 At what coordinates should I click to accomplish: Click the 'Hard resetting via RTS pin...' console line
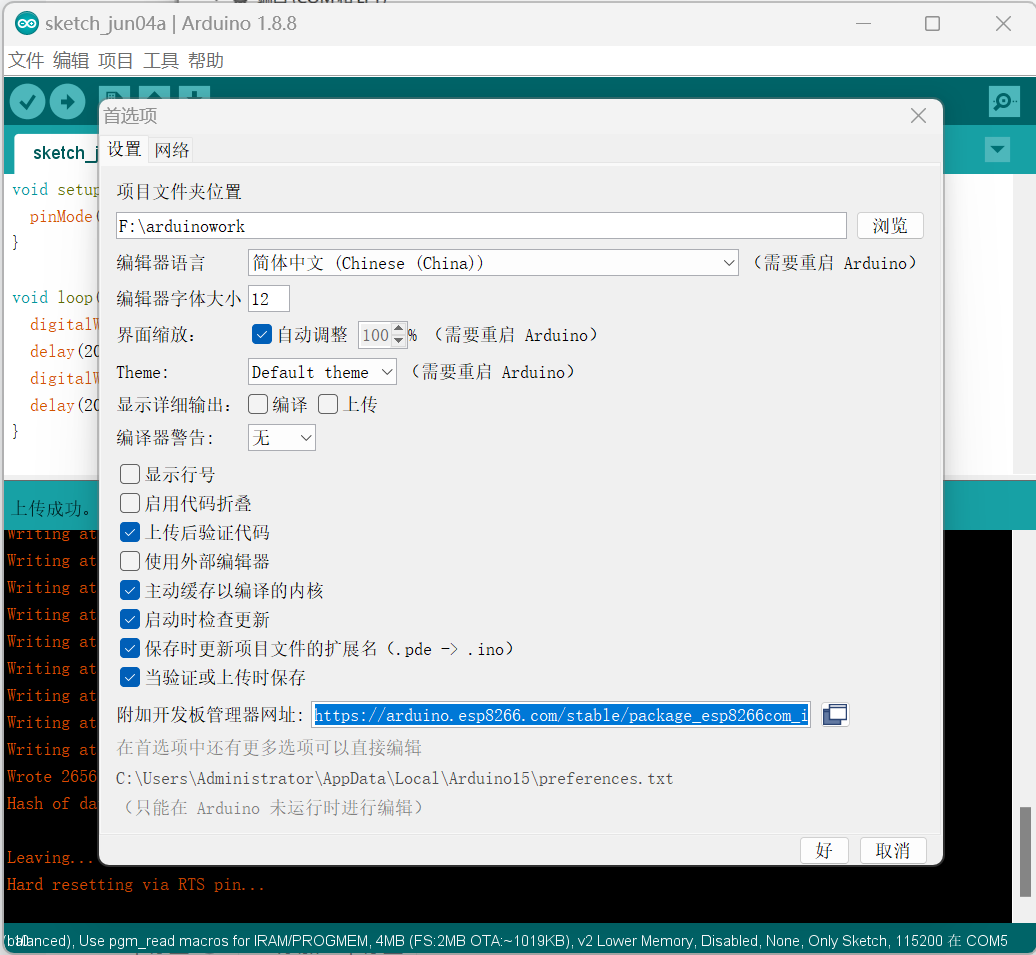pyautogui.click(x=135, y=884)
